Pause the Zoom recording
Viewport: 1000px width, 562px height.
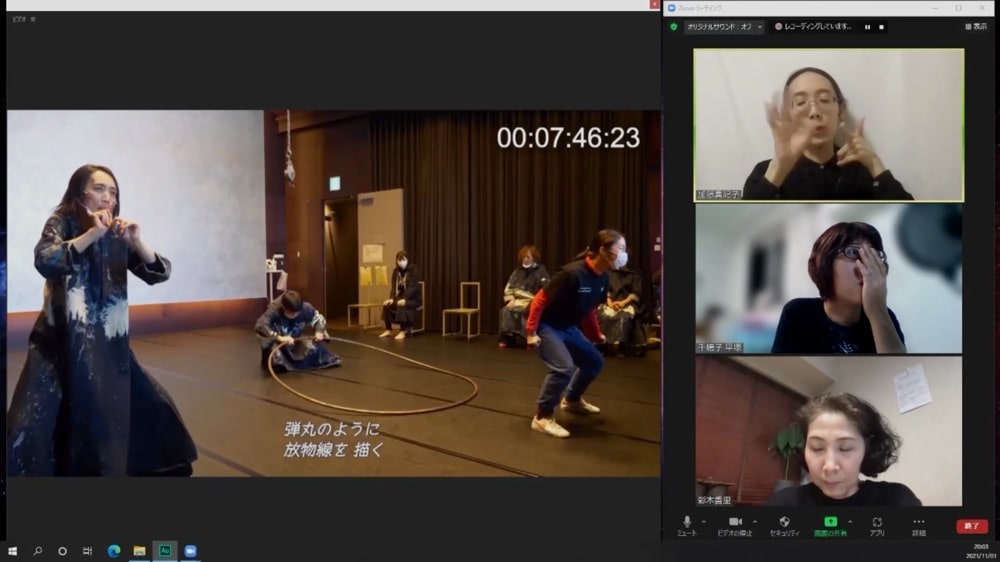867,27
